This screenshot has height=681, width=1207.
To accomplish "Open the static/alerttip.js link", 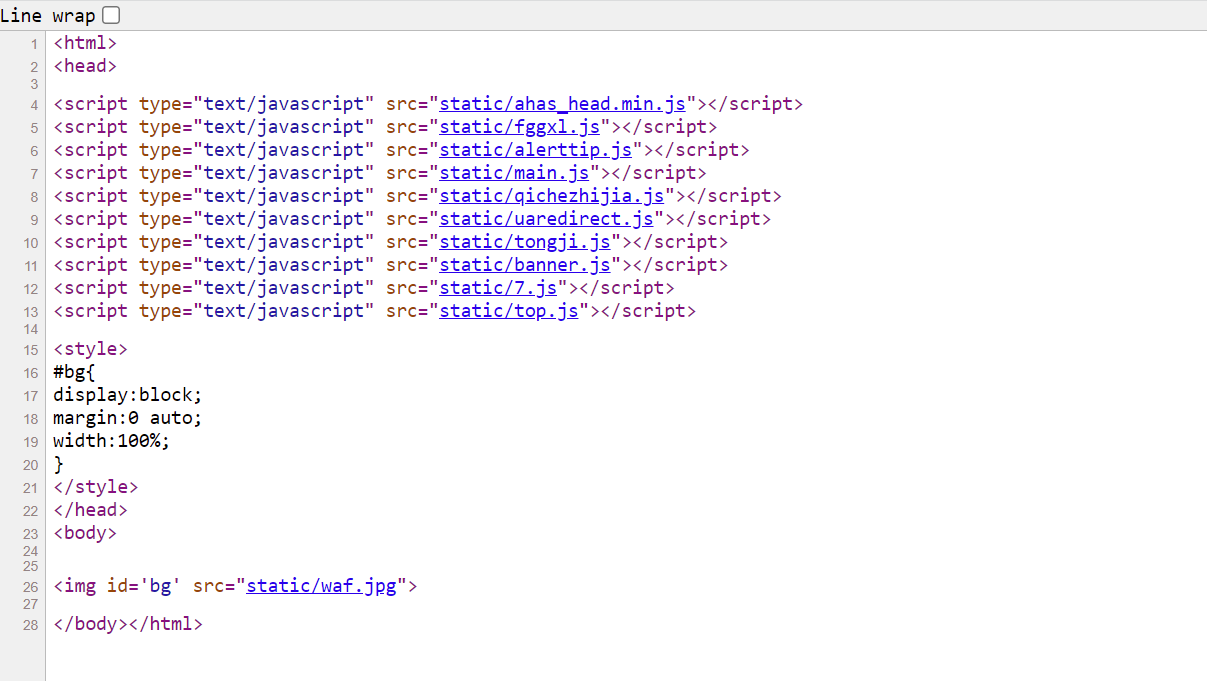I will pyautogui.click(x=536, y=150).
